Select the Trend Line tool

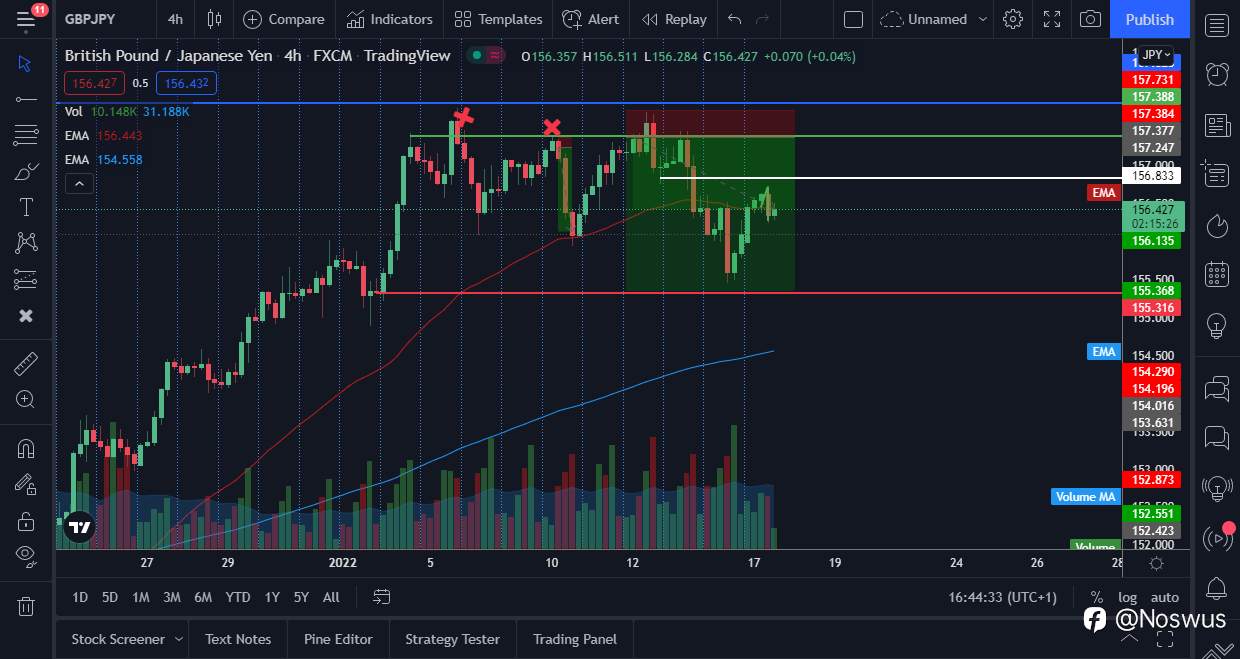[x=26, y=98]
